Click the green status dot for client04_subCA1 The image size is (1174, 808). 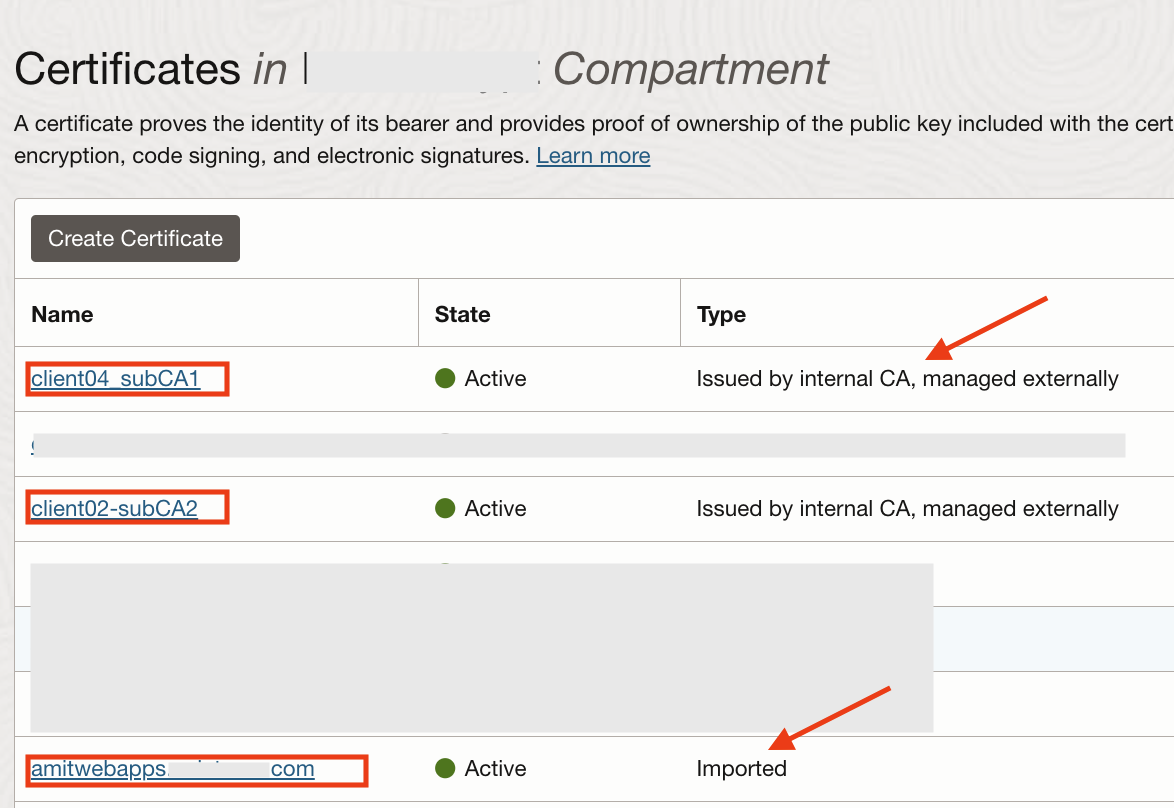[x=445, y=379]
